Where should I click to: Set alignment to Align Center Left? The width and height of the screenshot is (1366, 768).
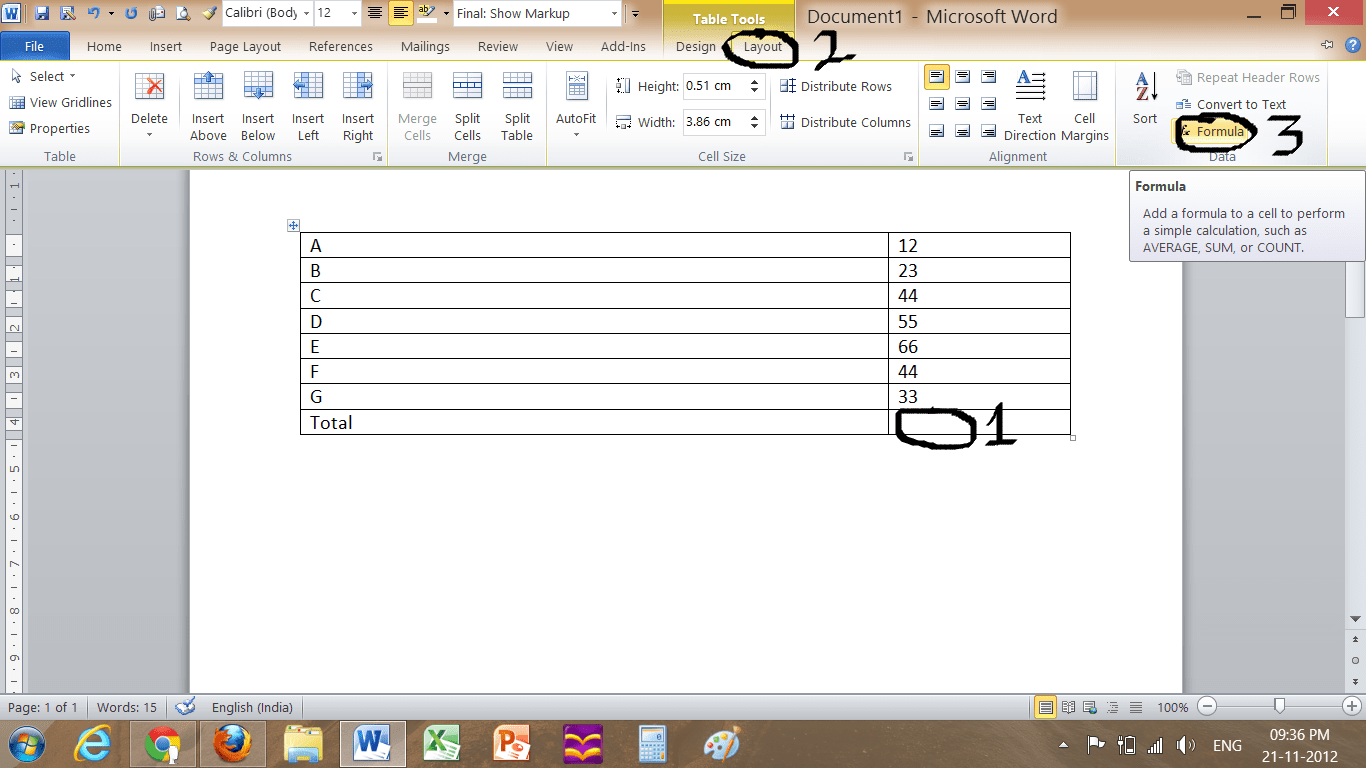click(x=937, y=103)
